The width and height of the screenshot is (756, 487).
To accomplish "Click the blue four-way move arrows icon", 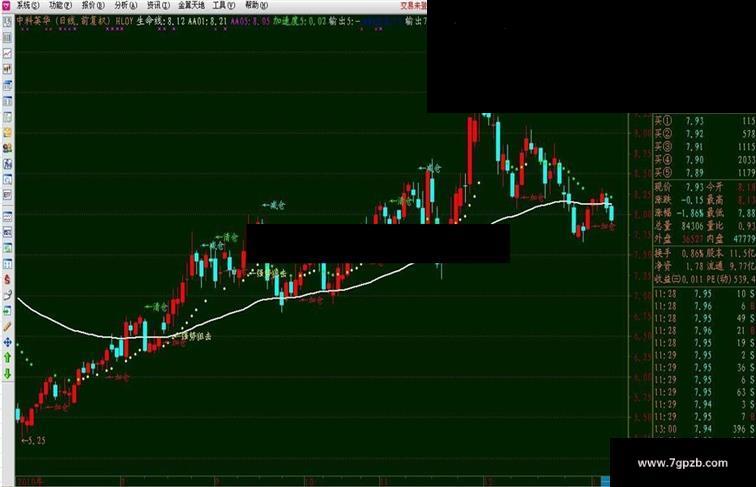I will (x=7, y=342).
